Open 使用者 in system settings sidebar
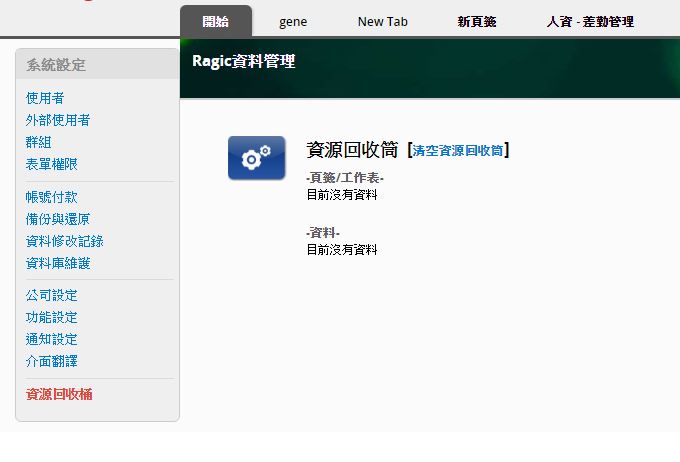This screenshot has width=680, height=462. (x=45, y=98)
